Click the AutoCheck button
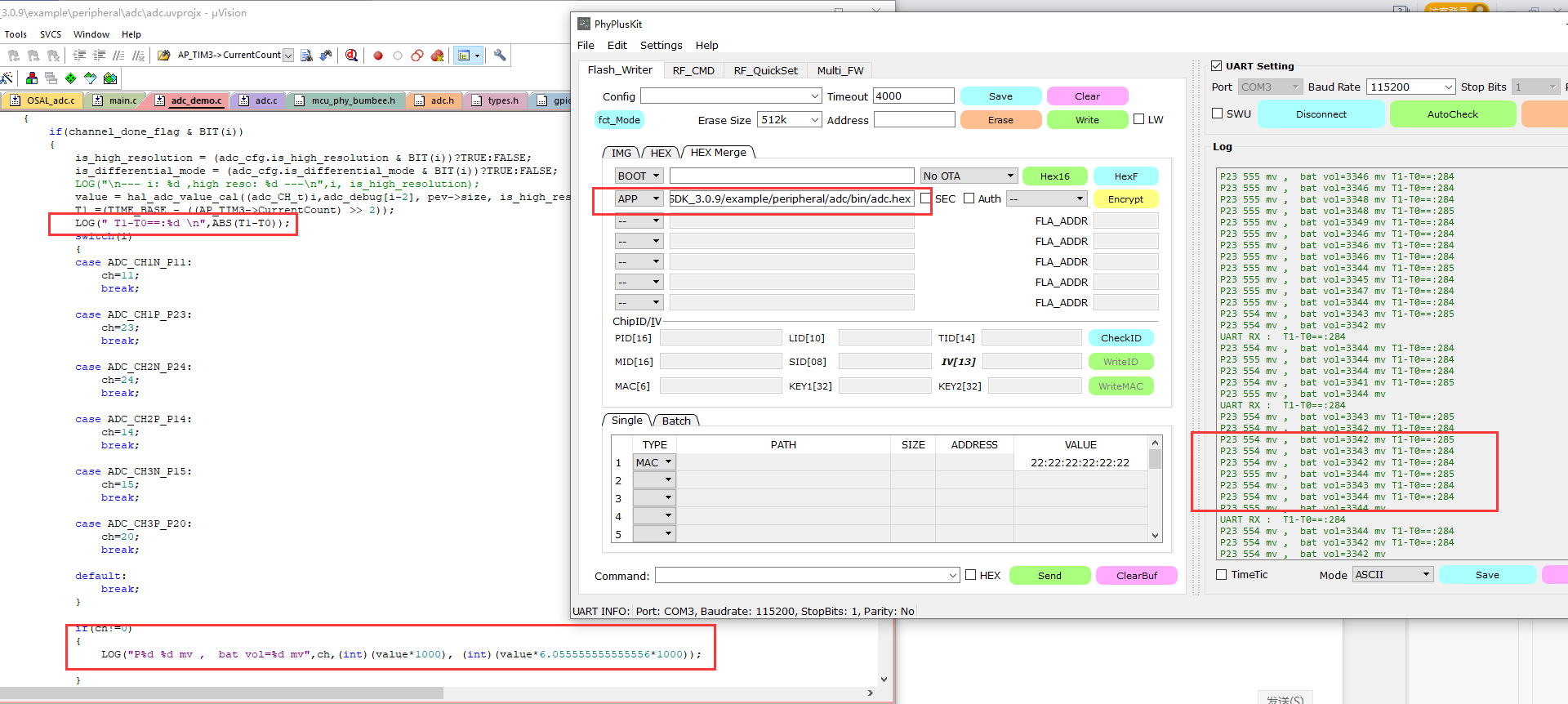Viewport: 1568px width, 704px height. pos(1452,114)
